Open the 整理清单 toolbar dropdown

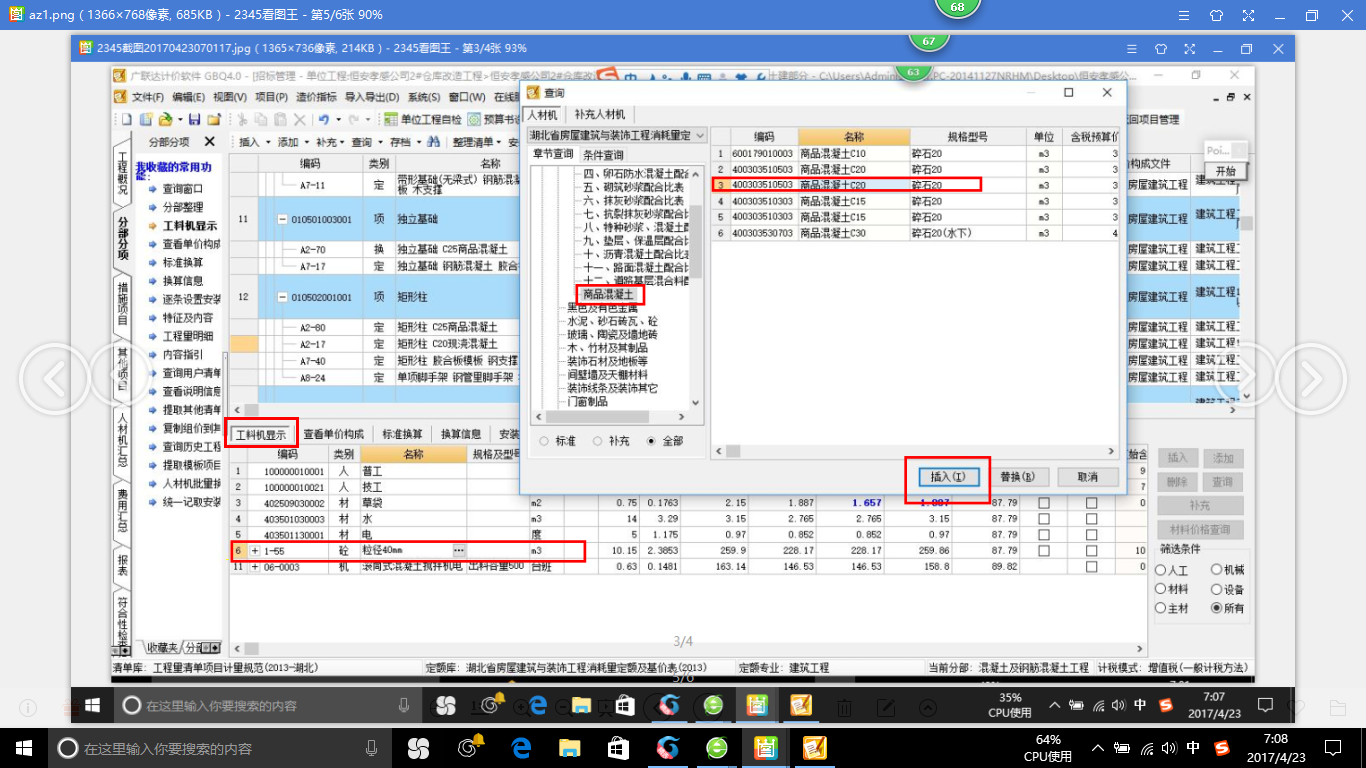point(499,142)
